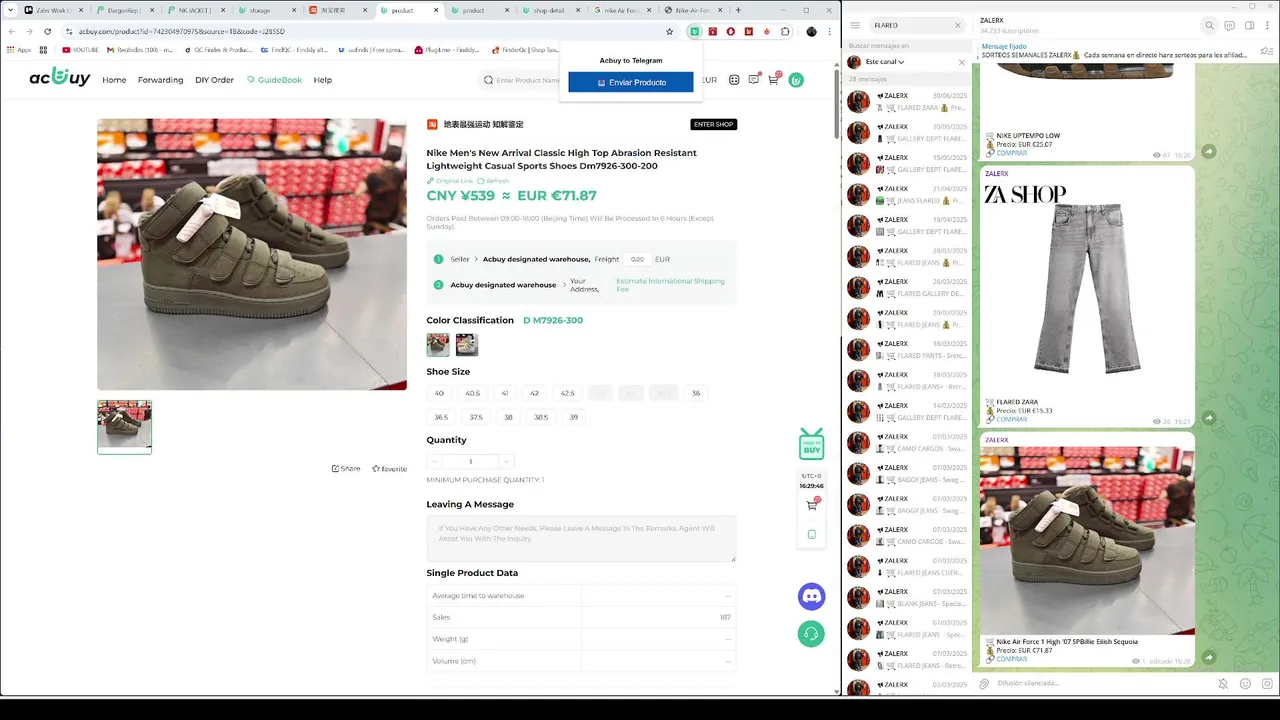Close the 'Este canal' search filter
Image resolution: width=1280 pixels, height=720 pixels.
point(962,62)
